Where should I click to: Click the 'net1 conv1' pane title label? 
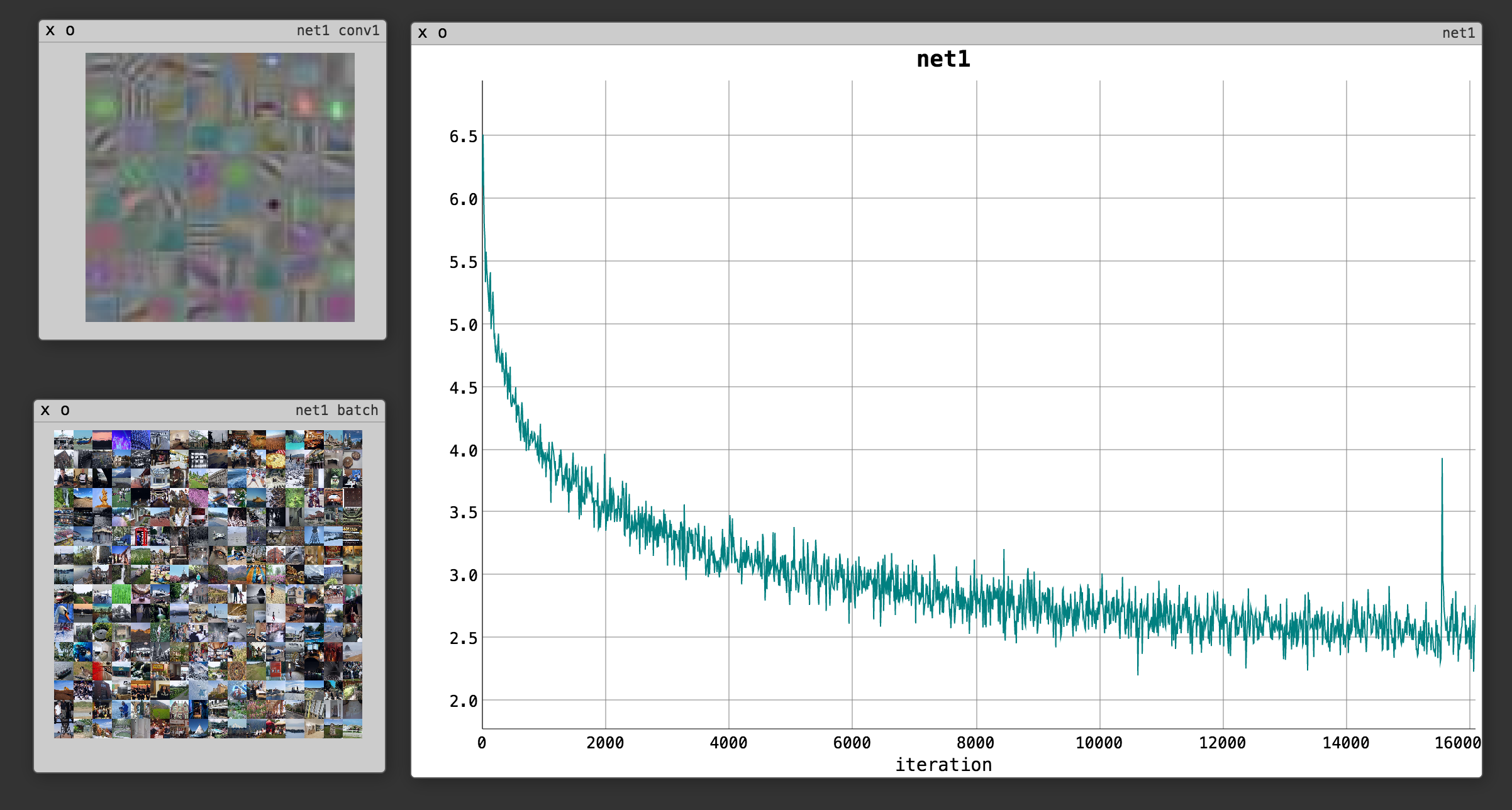click(338, 31)
